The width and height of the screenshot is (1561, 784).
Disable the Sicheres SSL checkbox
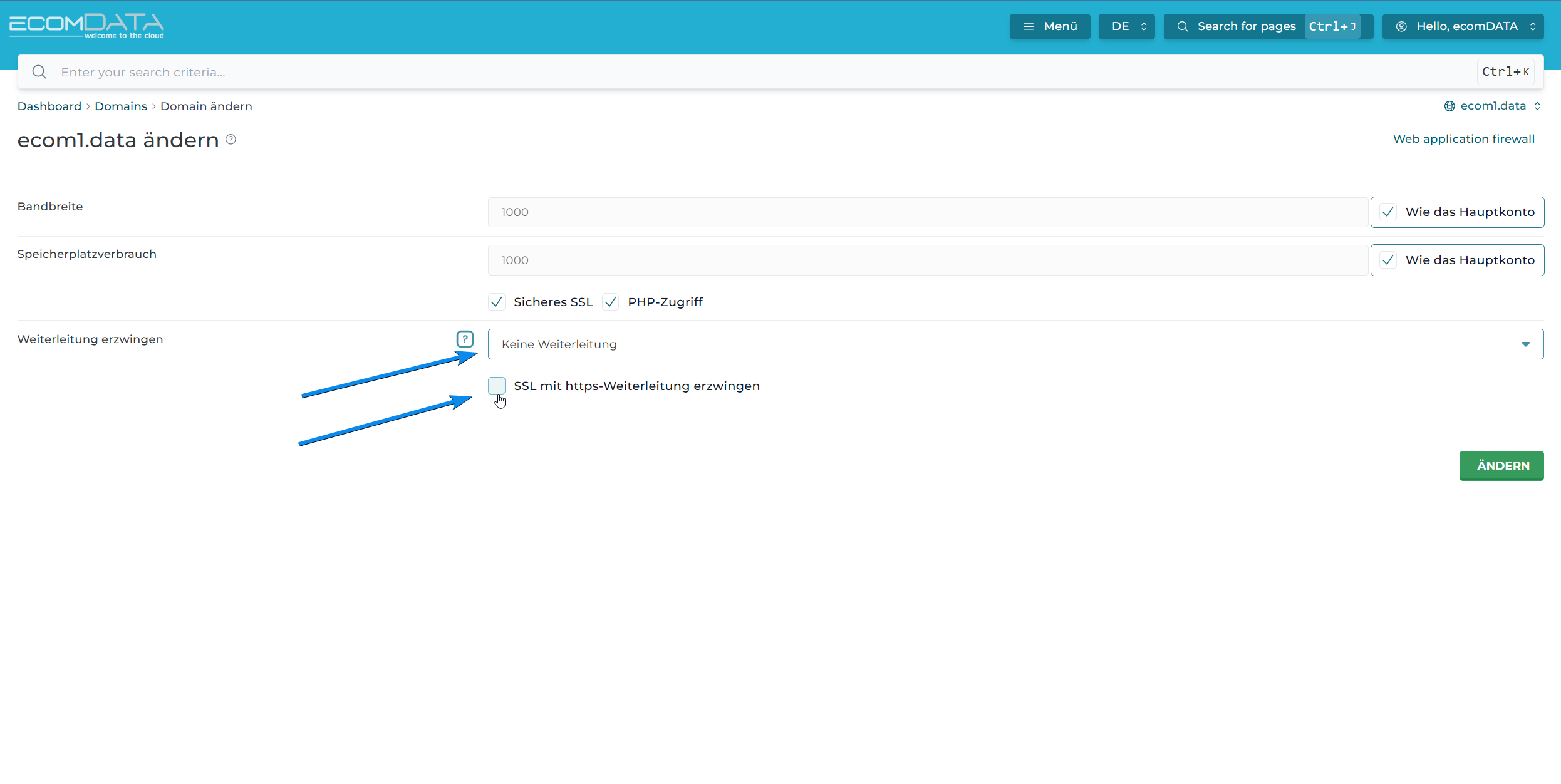[496, 301]
